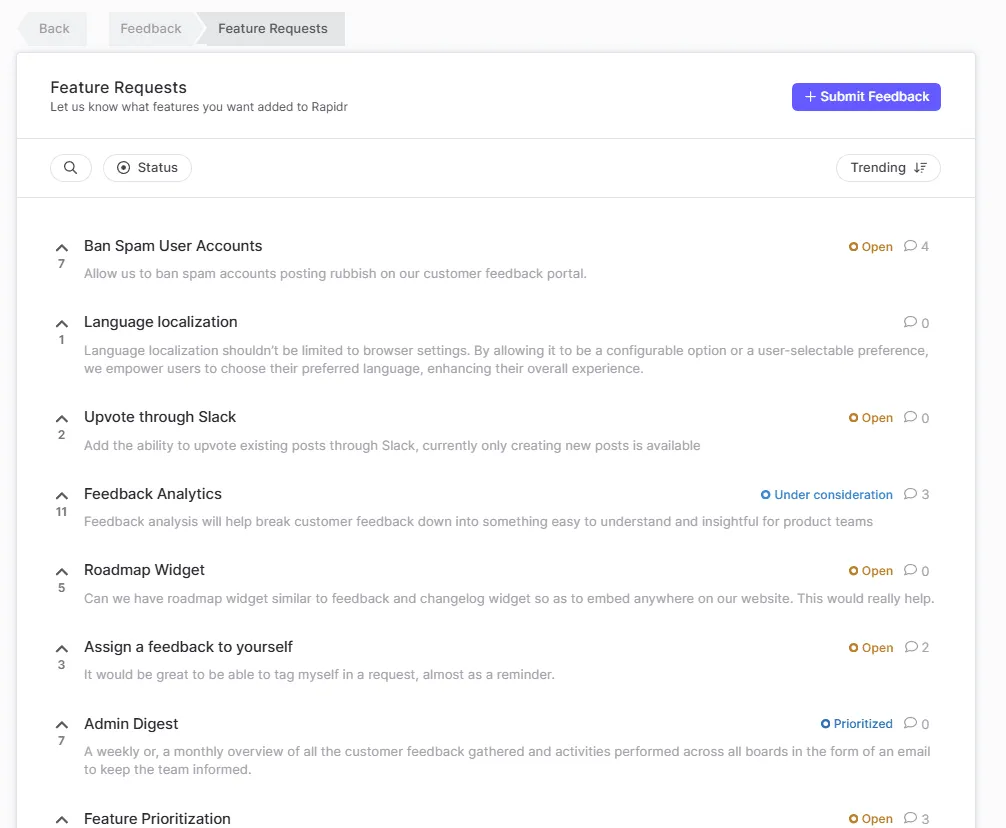The width and height of the screenshot is (1006, 828).
Task: Go to the Feedback breadcrumb
Action: (x=151, y=29)
